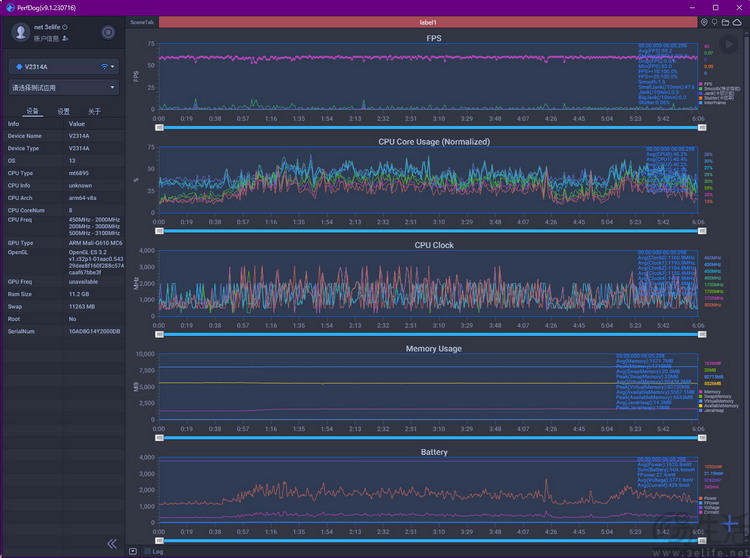Click the 11.2 GB Ram Size value
This screenshot has width=750, height=558.
coord(79,294)
